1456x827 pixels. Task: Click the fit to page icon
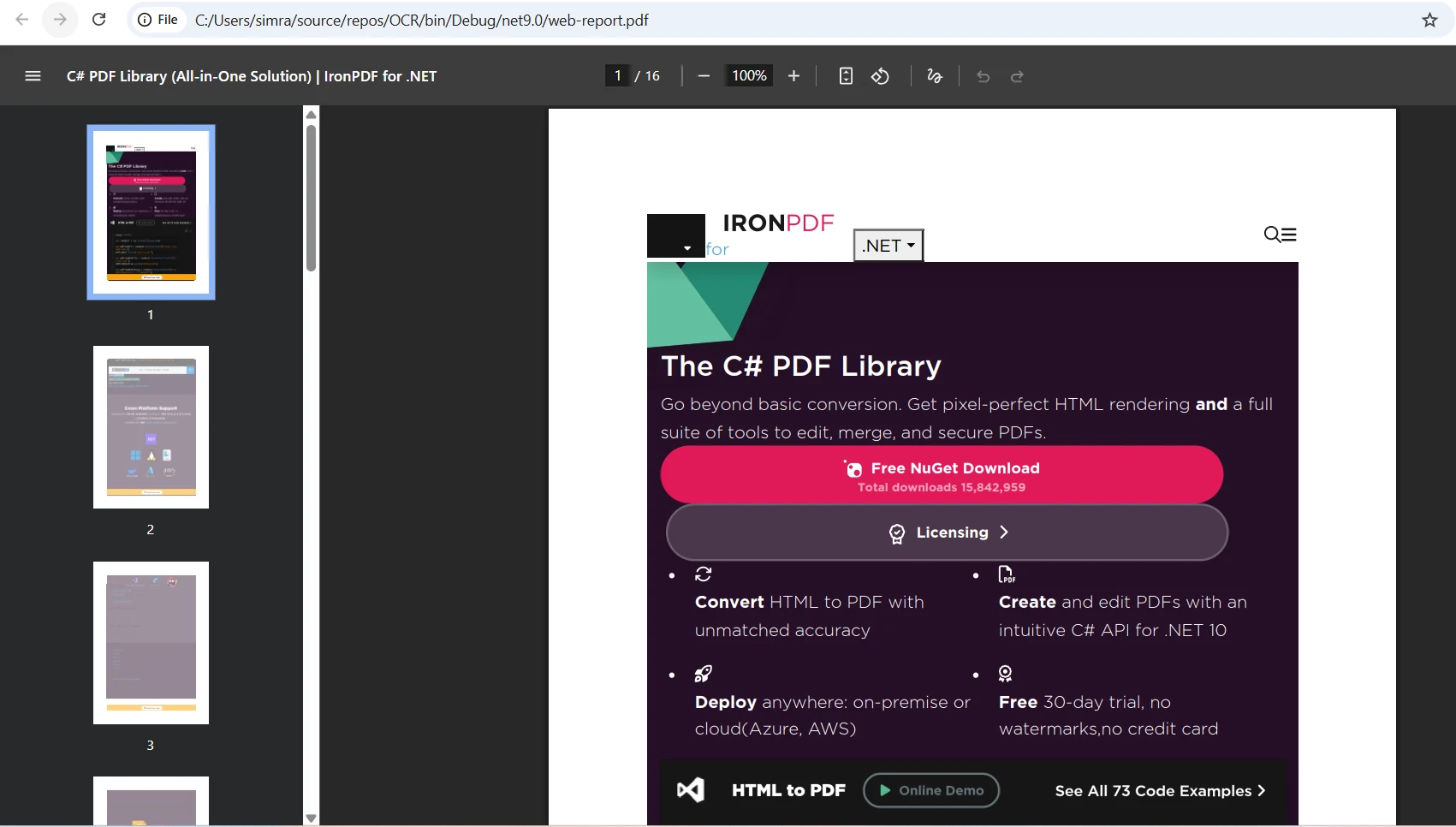846,76
